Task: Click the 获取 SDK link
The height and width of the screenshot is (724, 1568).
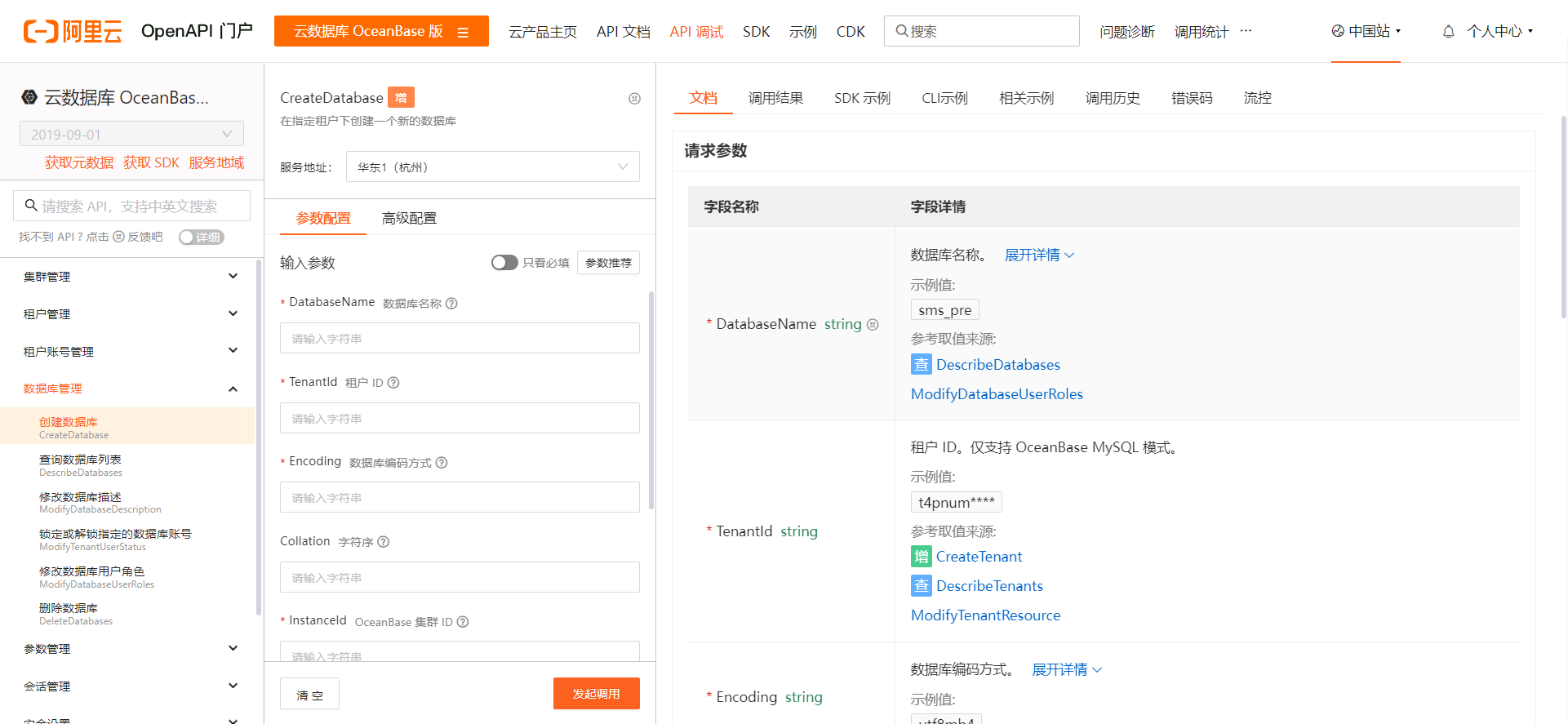Action: point(151,162)
